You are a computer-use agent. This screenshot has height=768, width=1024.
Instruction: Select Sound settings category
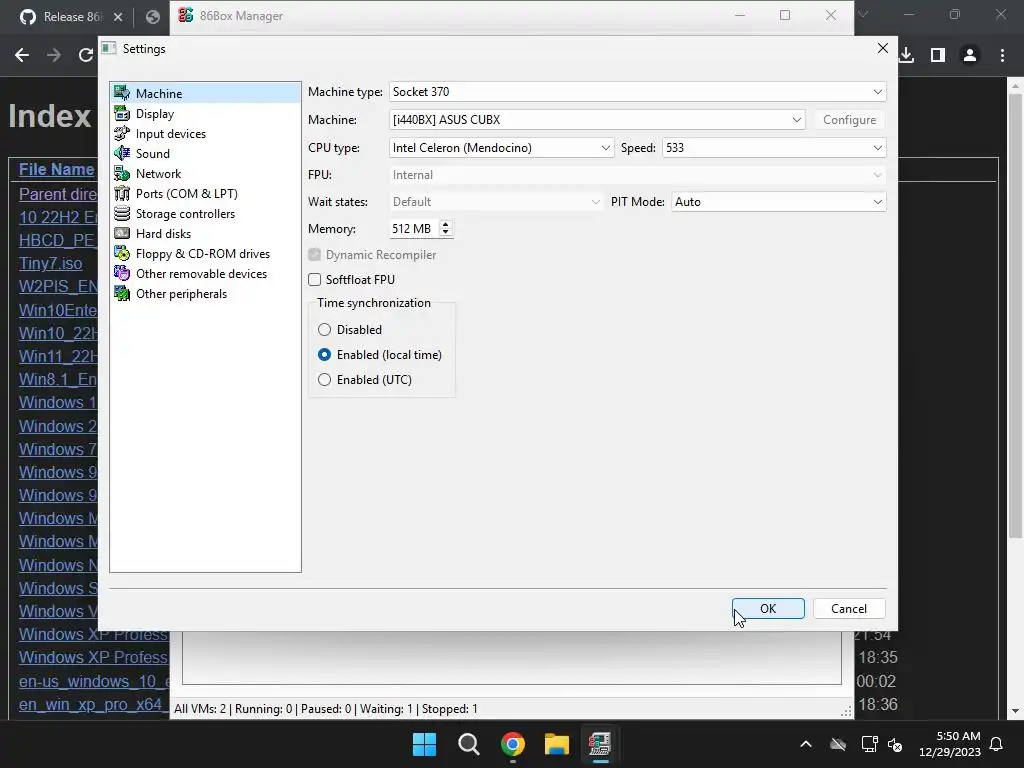[x=205, y=153]
